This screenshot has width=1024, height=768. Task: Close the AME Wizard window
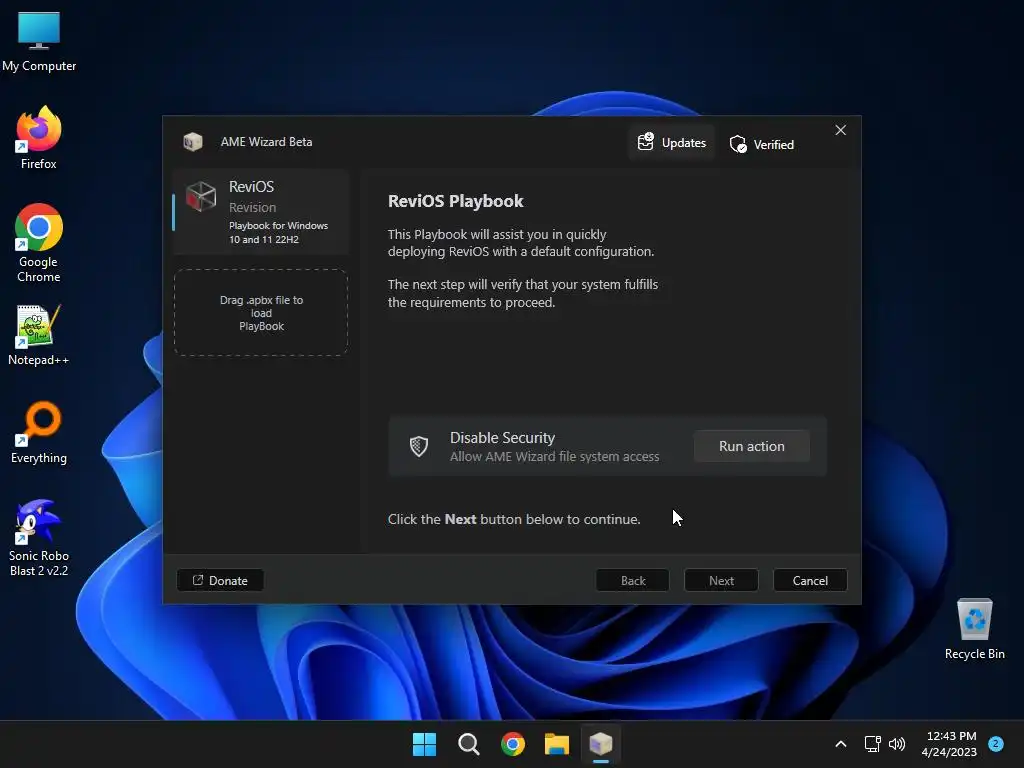(x=840, y=130)
